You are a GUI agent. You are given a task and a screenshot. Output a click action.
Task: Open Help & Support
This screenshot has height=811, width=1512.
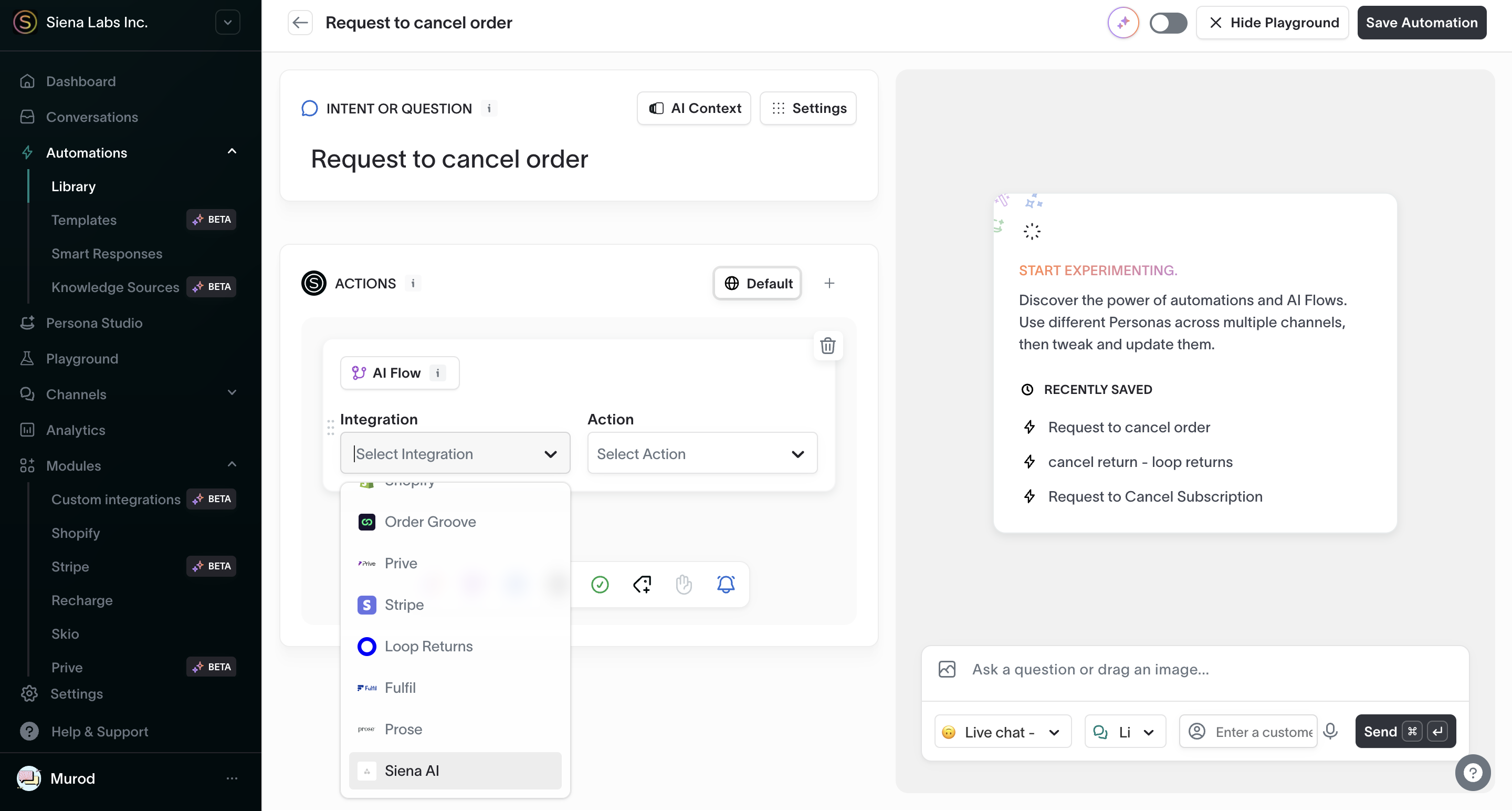(99, 731)
